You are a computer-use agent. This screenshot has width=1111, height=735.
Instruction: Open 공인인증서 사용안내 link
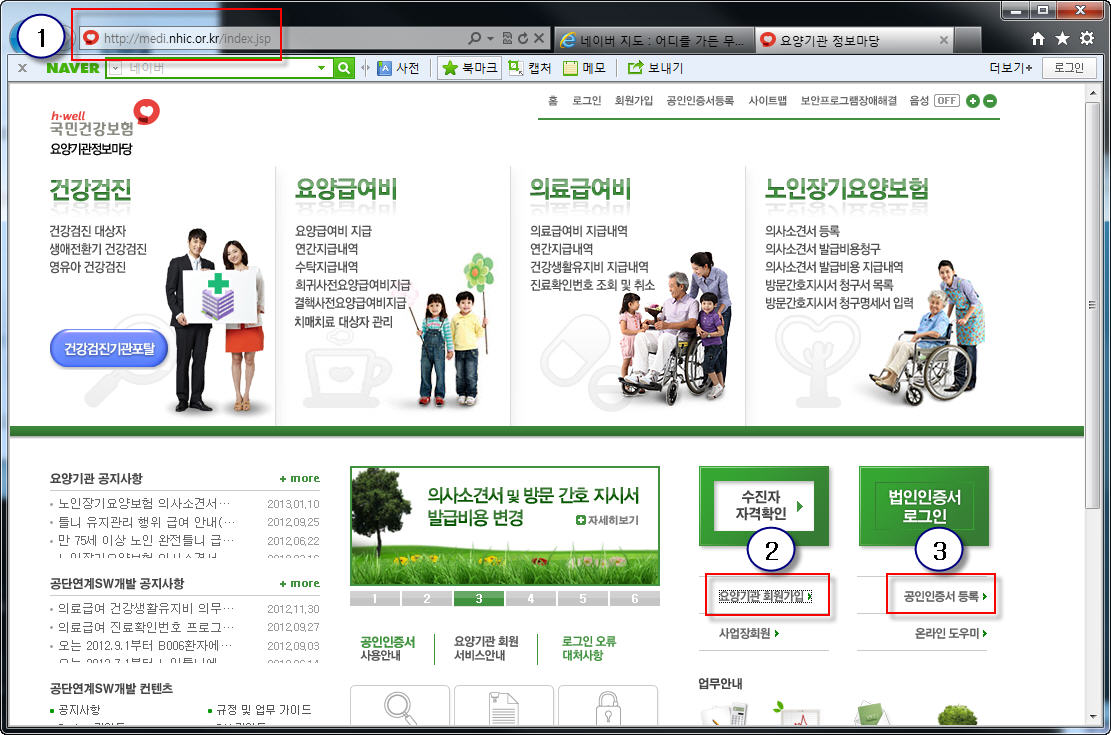pyautogui.click(x=388, y=648)
